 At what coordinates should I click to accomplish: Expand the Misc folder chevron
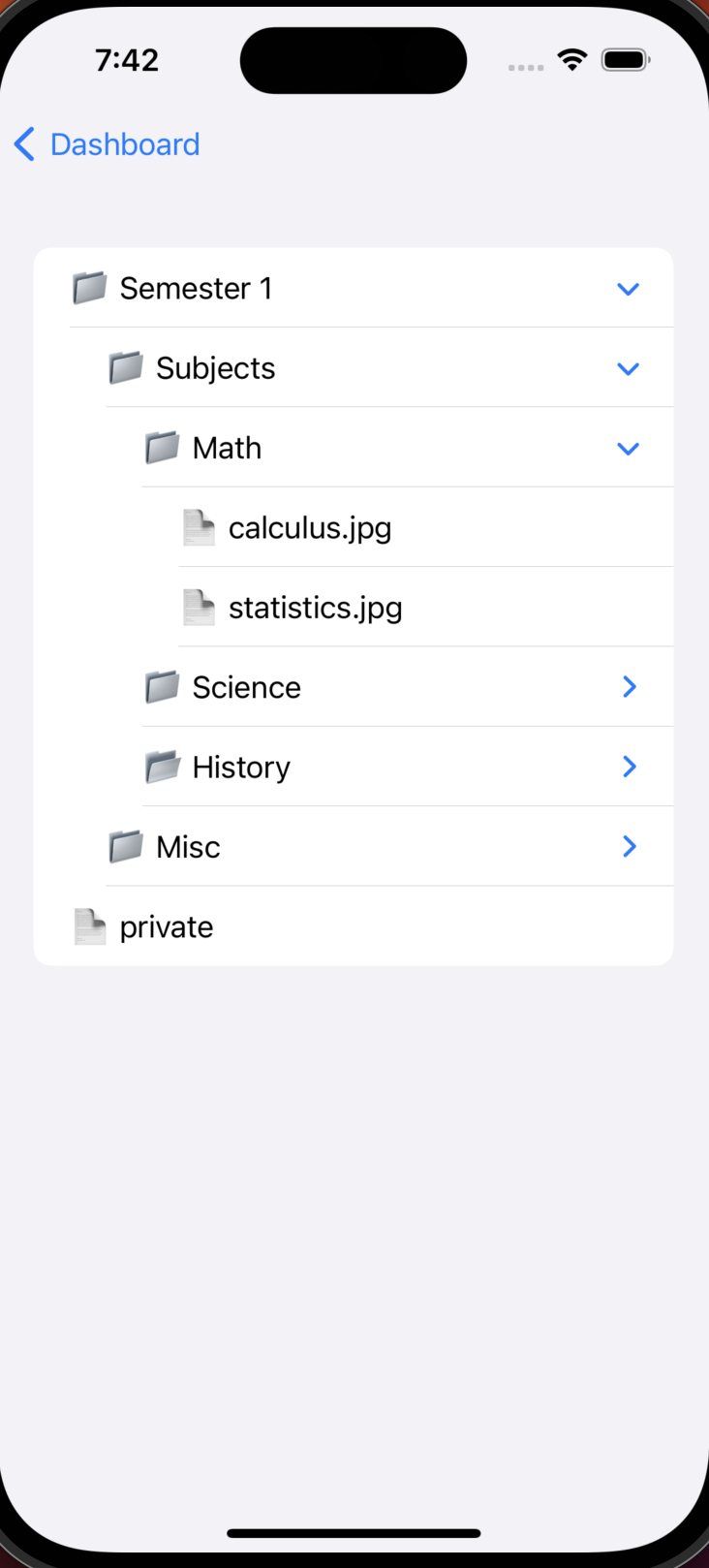630,847
